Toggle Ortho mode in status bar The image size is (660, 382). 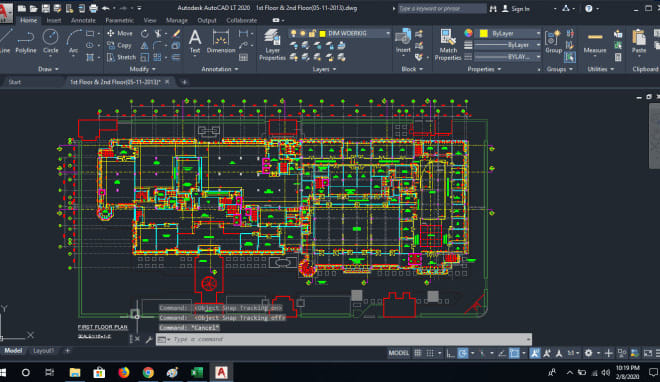click(x=450, y=353)
